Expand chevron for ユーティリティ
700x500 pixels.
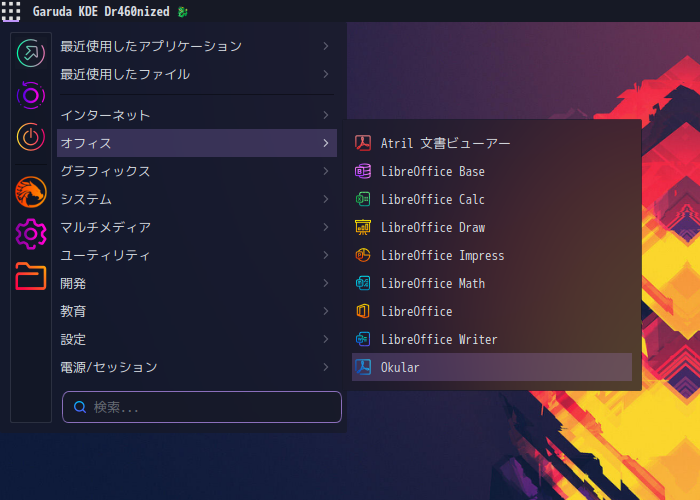326,255
